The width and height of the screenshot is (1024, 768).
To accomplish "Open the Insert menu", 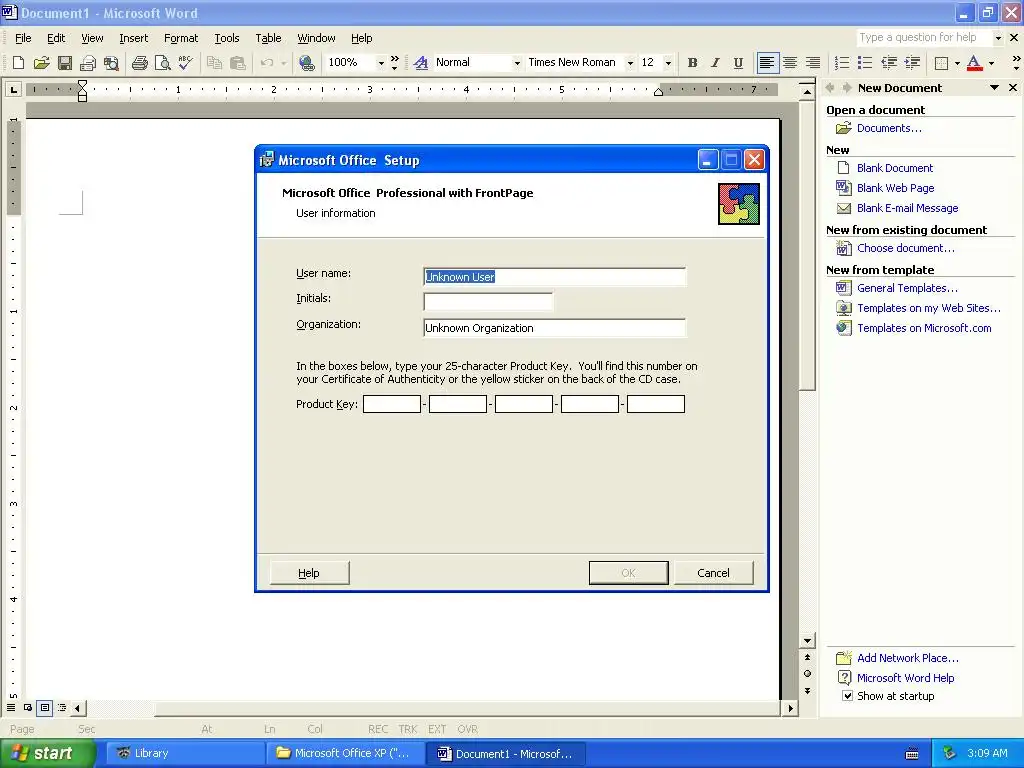I will click(x=133, y=38).
